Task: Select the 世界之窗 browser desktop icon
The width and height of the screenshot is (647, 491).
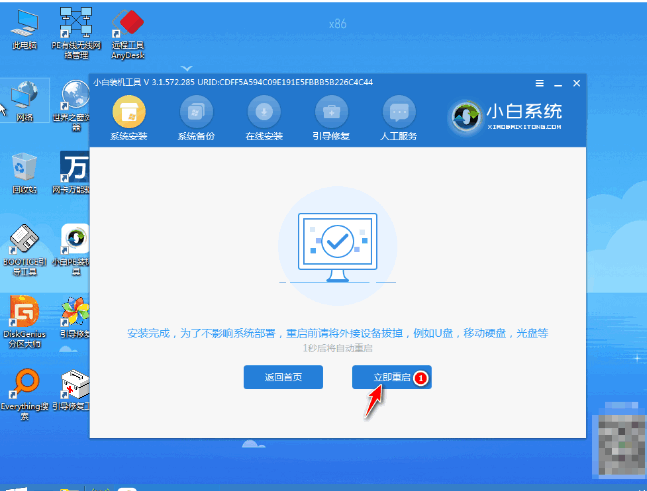Action: (x=72, y=106)
